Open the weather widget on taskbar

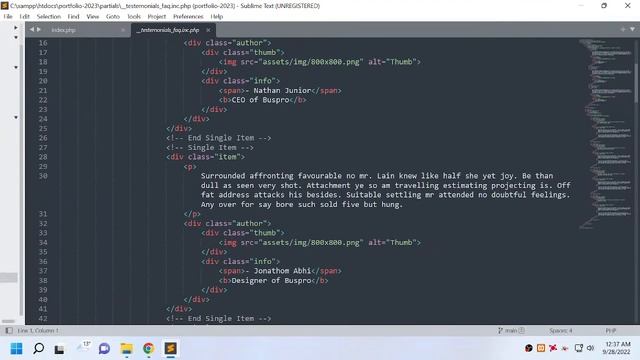pyautogui.click(x=83, y=347)
